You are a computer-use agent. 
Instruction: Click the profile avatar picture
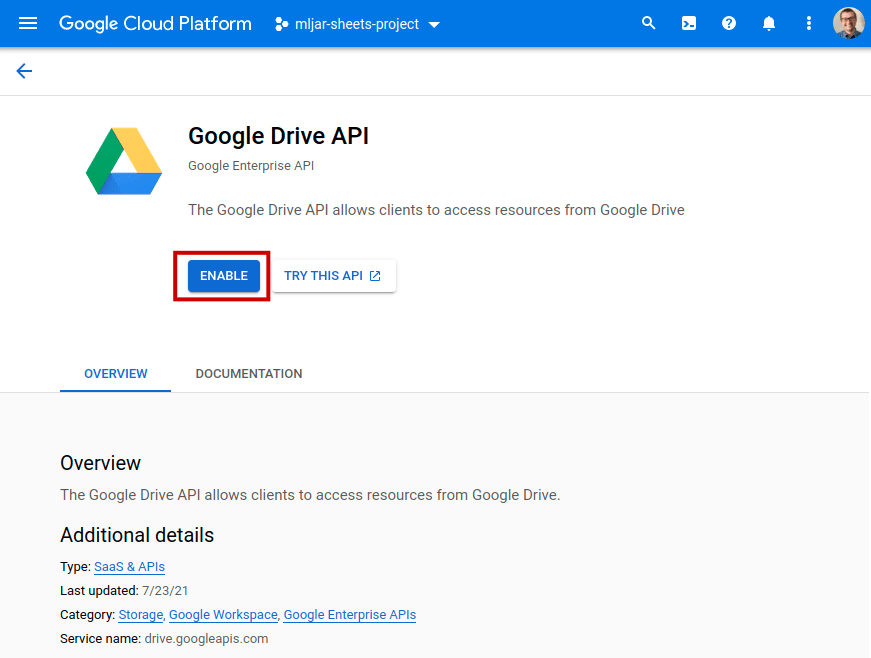click(848, 22)
